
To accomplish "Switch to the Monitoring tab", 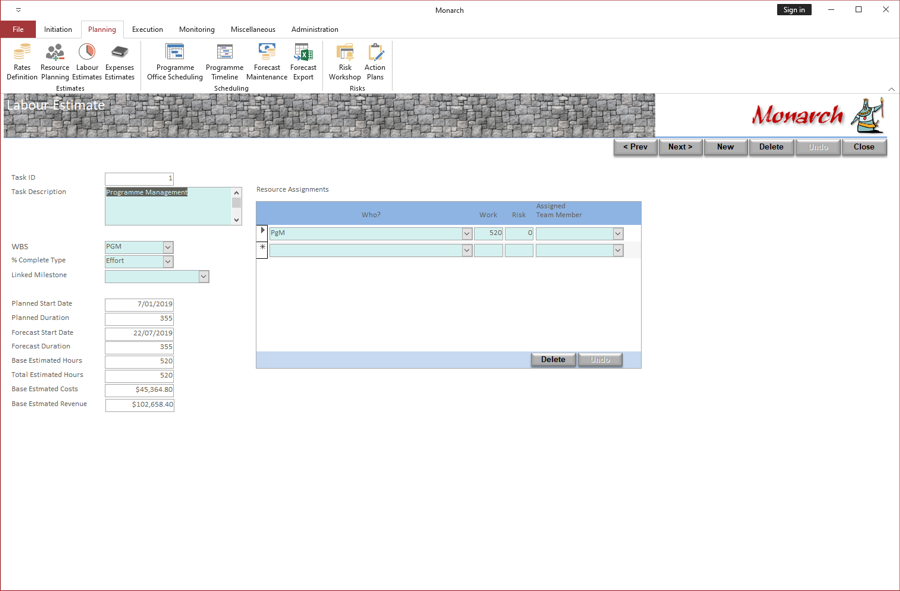I will pos(197,29).
